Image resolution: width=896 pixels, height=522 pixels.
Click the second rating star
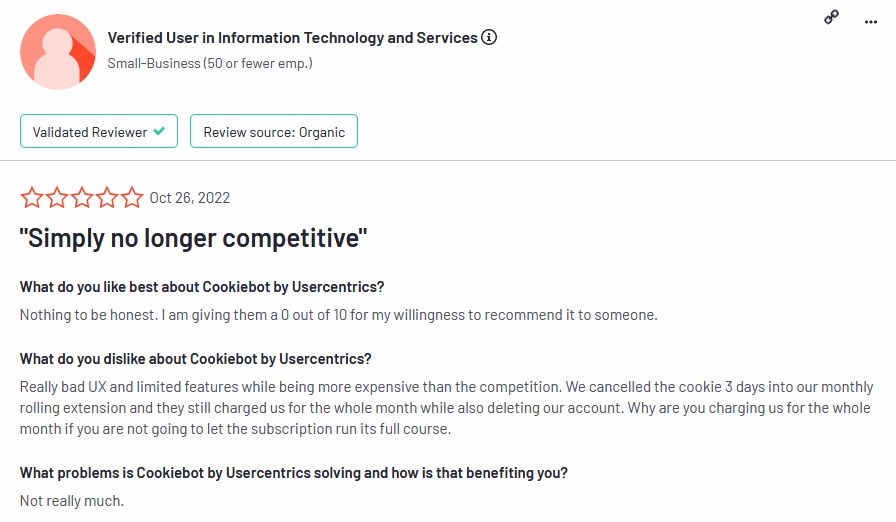click(x=57, y=198)
